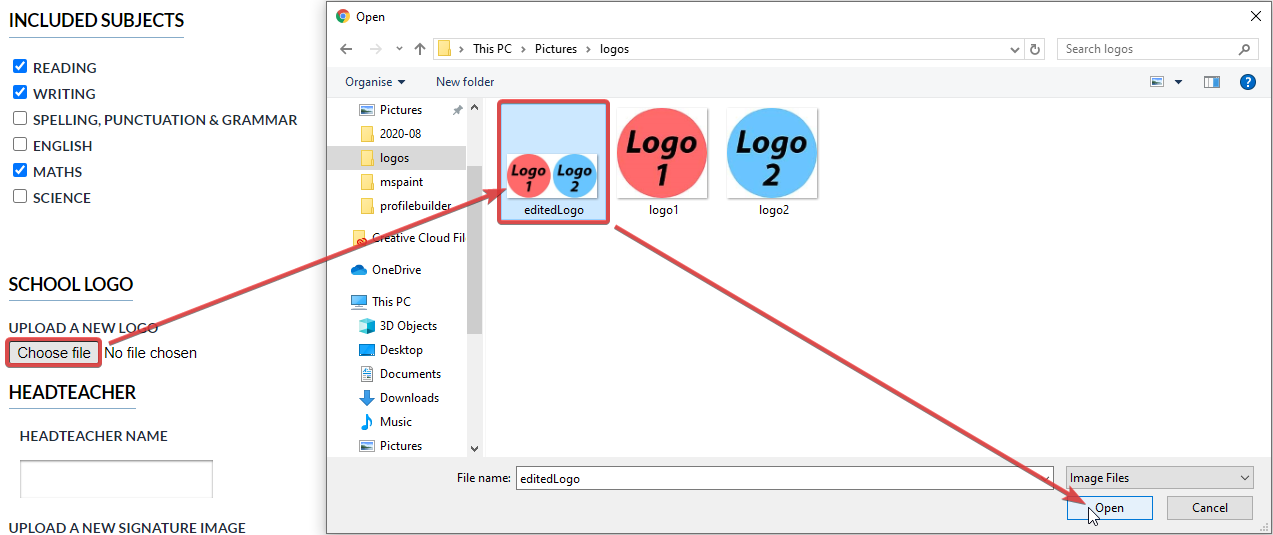The height and width of the screenshot is (535, 1273).
Task: Refresh the logos folder view
Action: tap(1036, 49)
